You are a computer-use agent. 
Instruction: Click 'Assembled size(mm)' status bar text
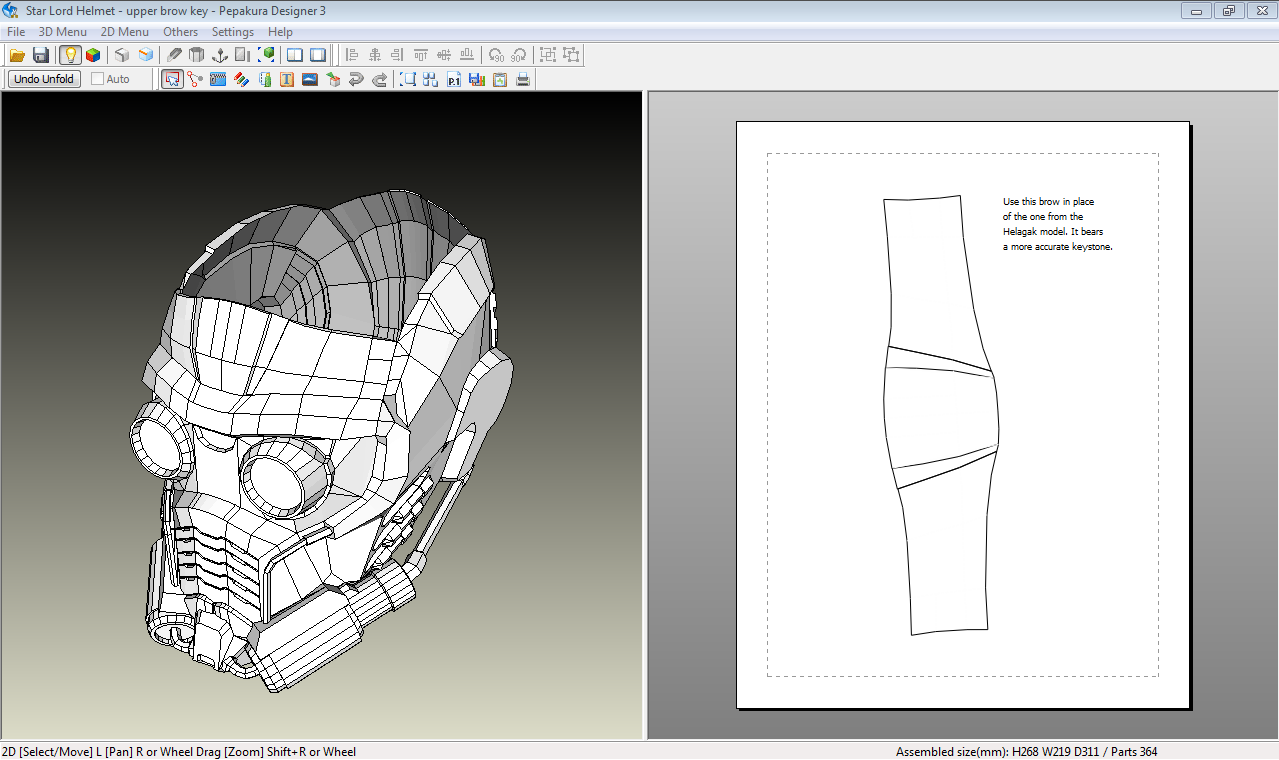point(1027,752)
